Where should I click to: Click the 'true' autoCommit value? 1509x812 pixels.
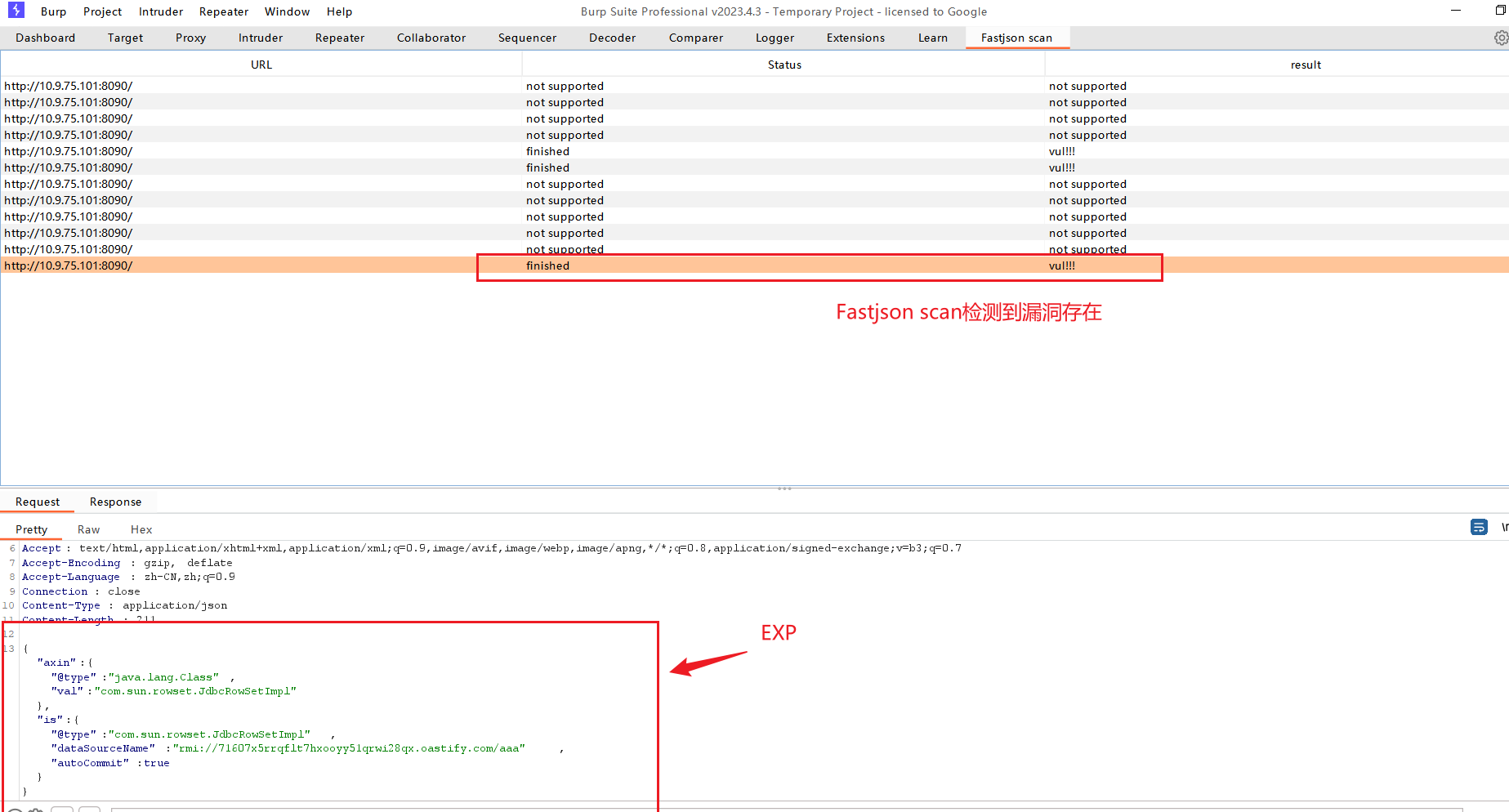point(157,763)
